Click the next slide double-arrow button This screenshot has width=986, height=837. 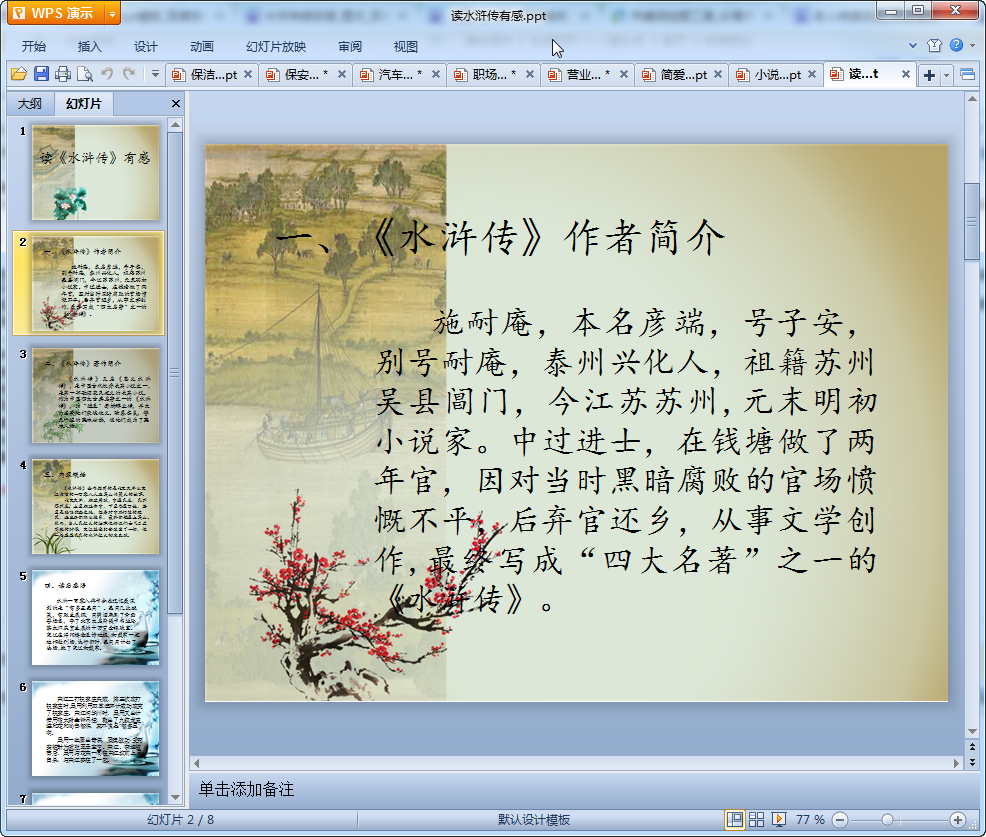pos(972,762)
